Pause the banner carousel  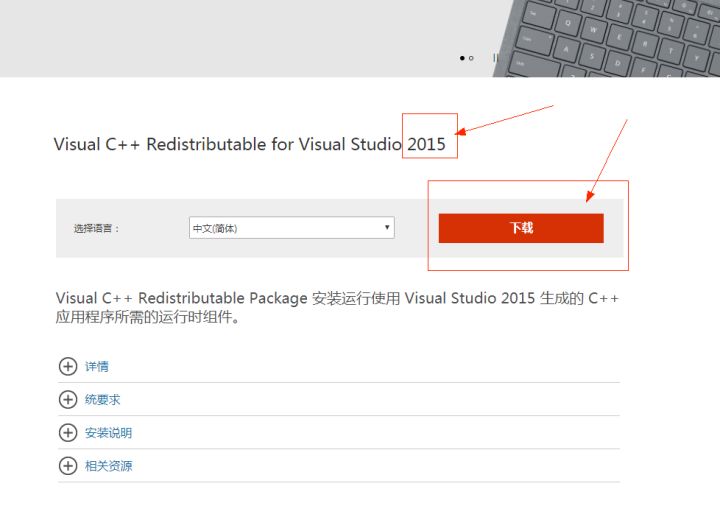(x=495, y=58)
